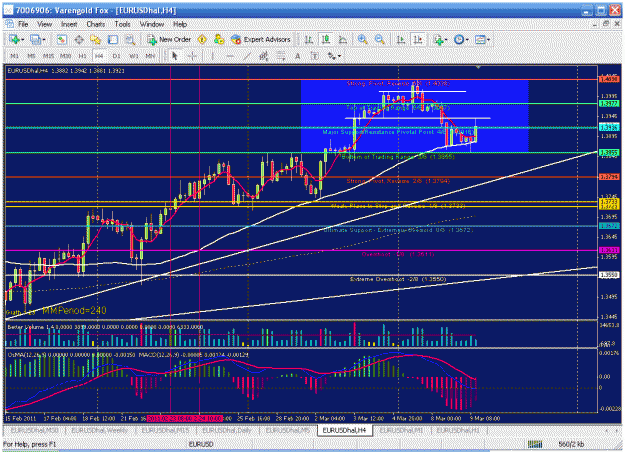This screenshot has width=625, height=452.
Task: Click the New Order button
Action: (x=169, y=39)
